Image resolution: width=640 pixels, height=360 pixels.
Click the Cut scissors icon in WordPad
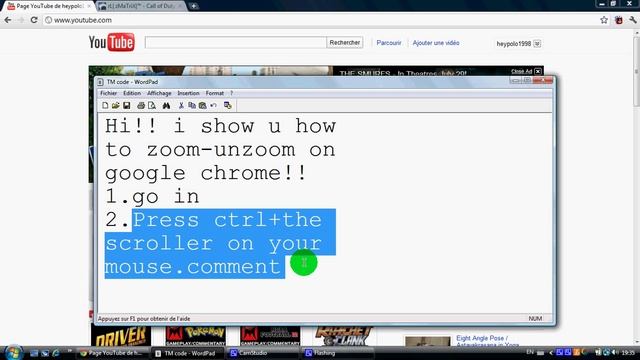pos(181,106)
